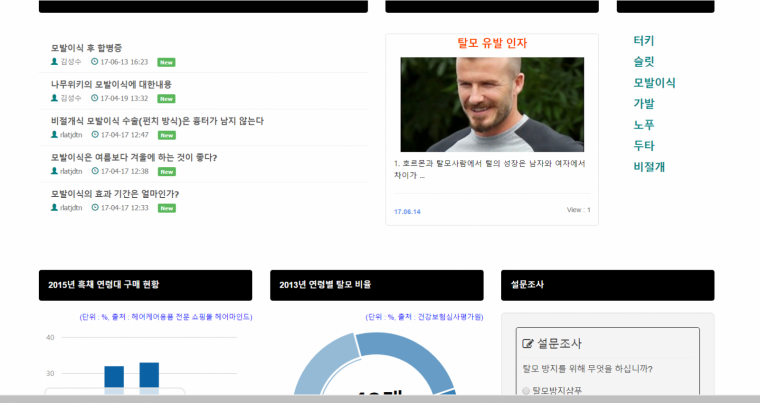
Task: Click New badge beside 17-04-17 12:33
Action: pos(167,208)
